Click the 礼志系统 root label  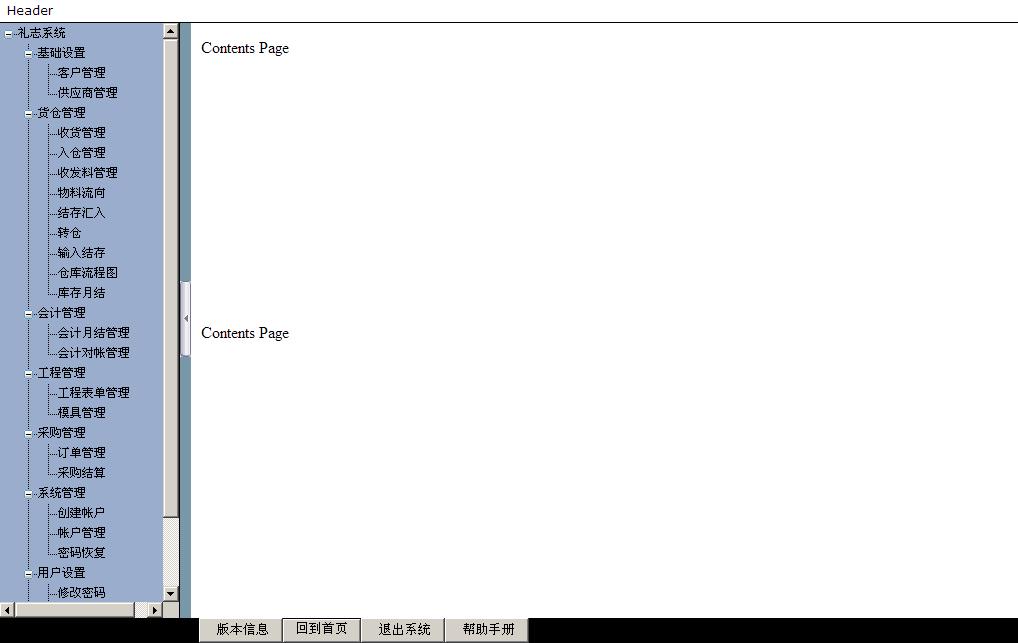42,33
